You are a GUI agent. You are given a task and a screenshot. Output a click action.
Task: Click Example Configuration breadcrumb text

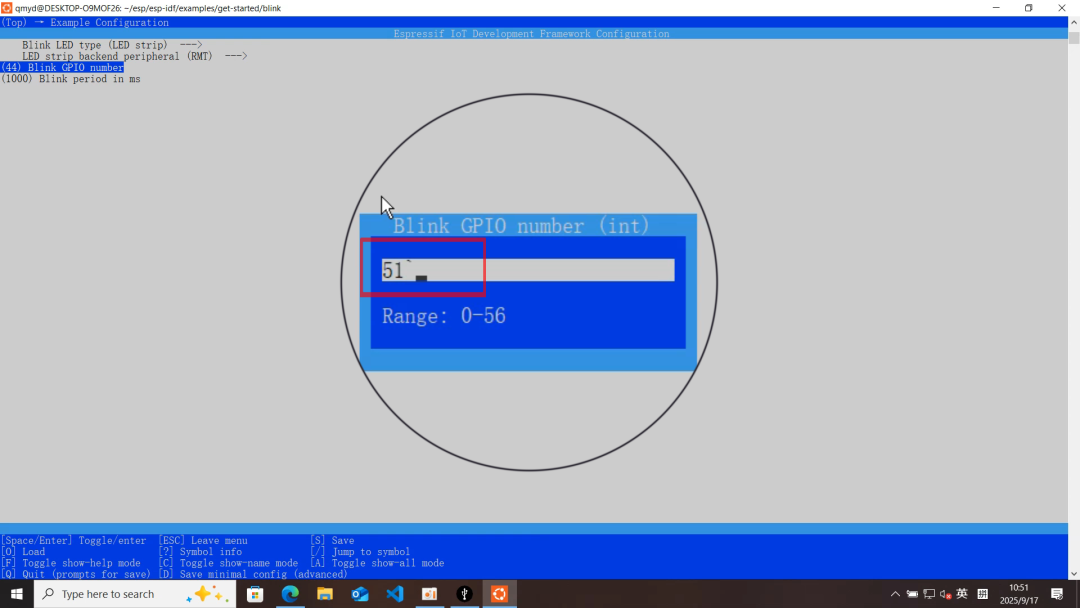coord(109,22)
